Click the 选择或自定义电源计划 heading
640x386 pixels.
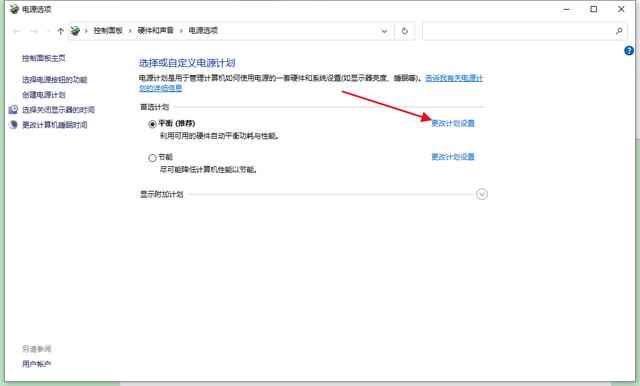[x=187, y=63]
